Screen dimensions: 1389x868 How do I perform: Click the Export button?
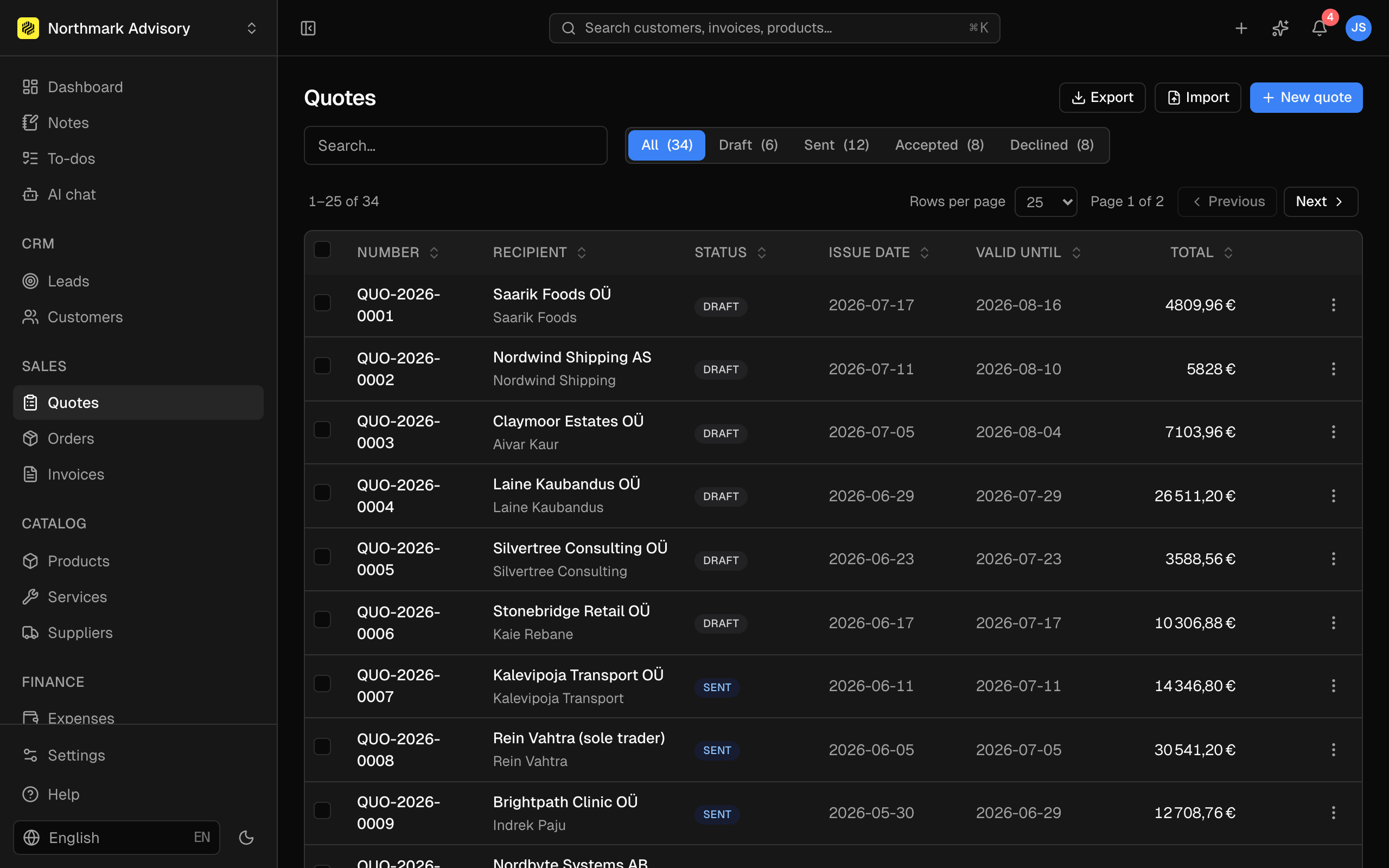(x=1102, y=98)
